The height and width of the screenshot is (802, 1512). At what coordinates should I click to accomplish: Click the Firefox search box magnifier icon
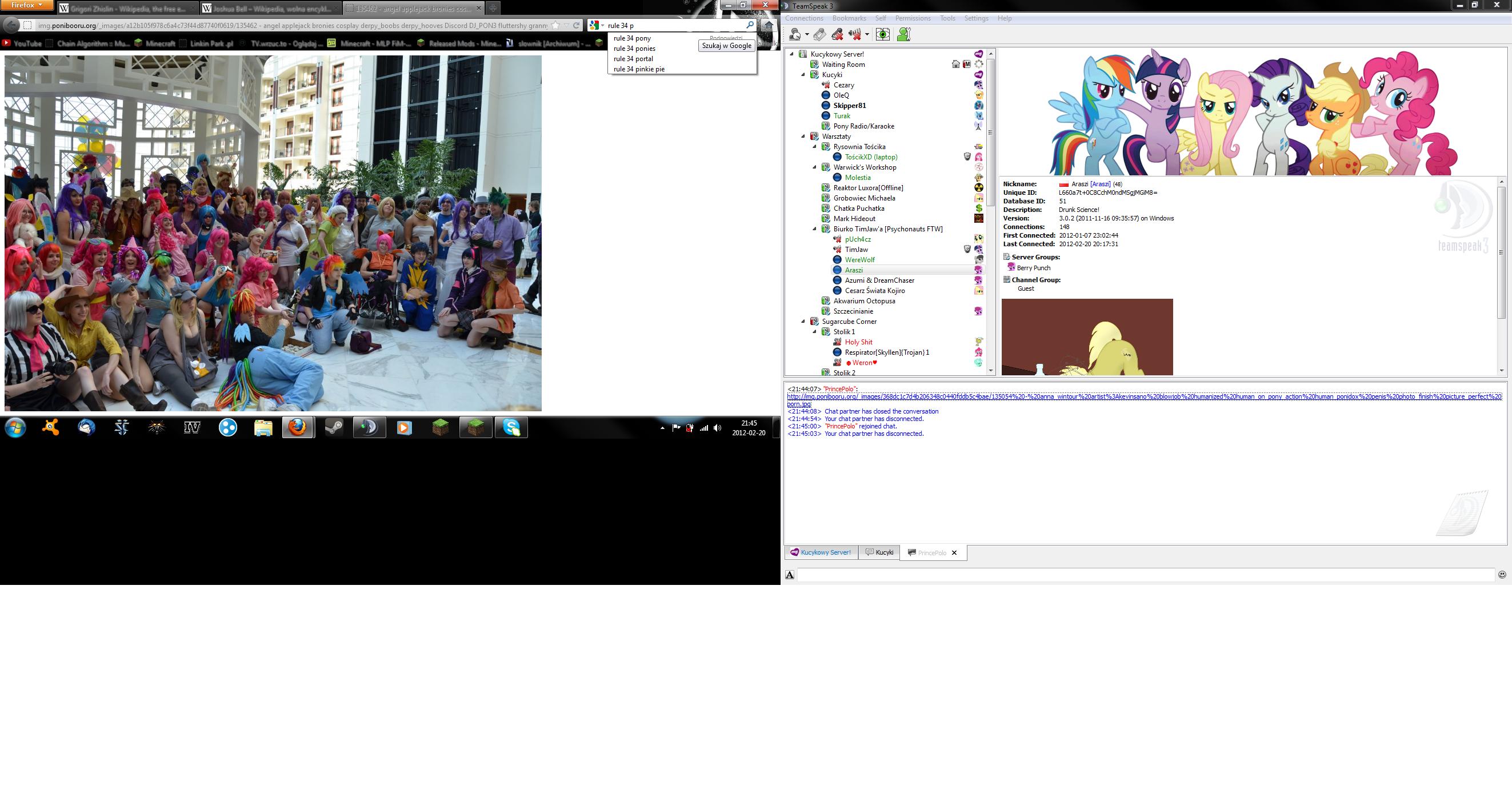750,25
